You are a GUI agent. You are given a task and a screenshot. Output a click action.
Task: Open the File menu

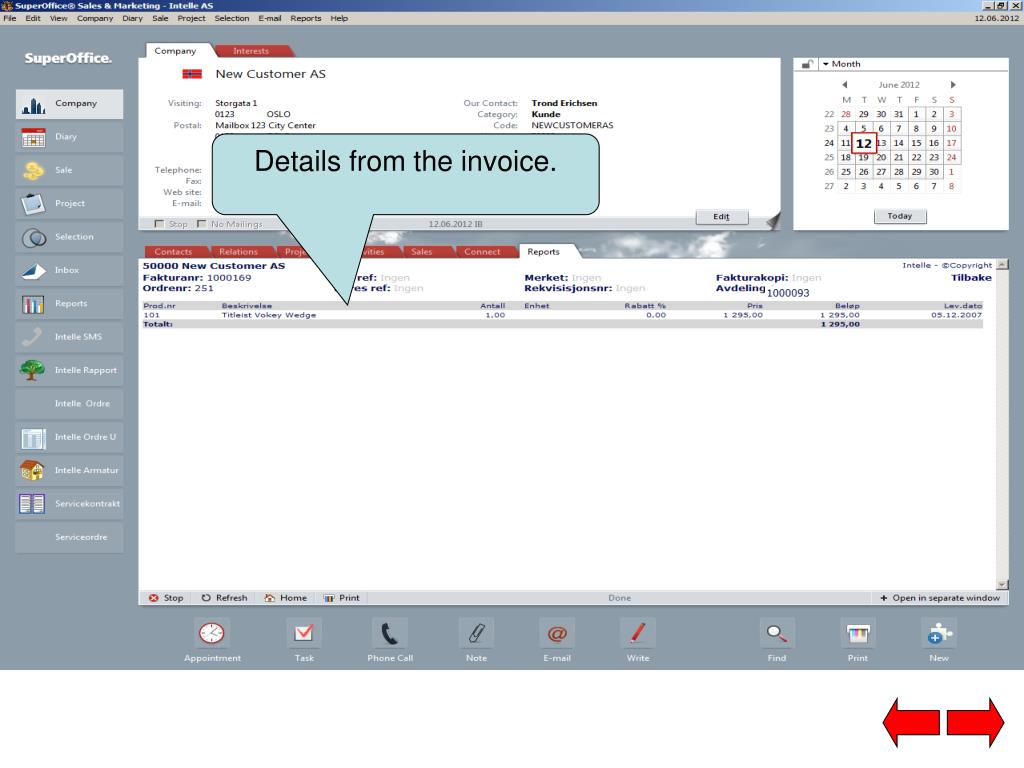pos(10,18)
